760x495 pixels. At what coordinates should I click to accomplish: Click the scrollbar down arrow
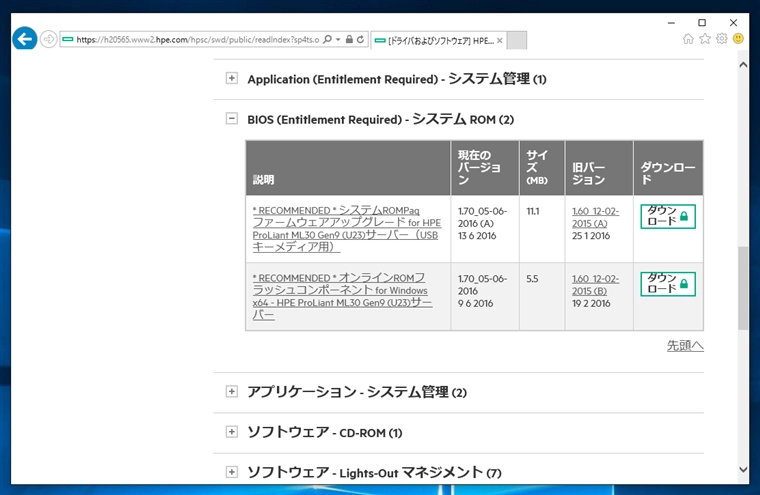point(743,469)
